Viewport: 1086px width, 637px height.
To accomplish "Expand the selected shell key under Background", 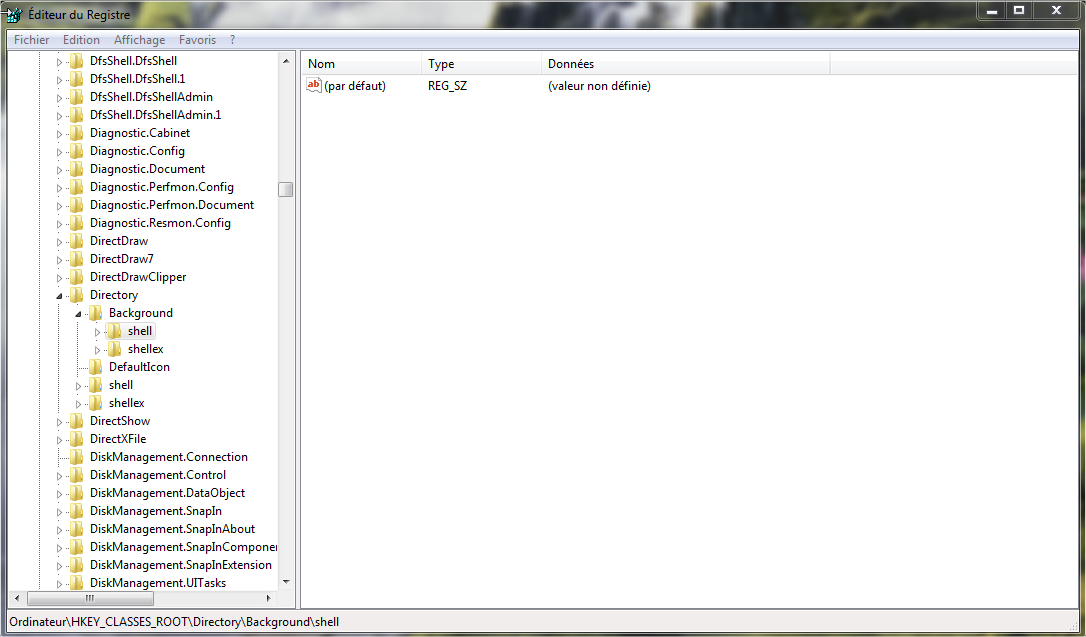I will (98, 331).
